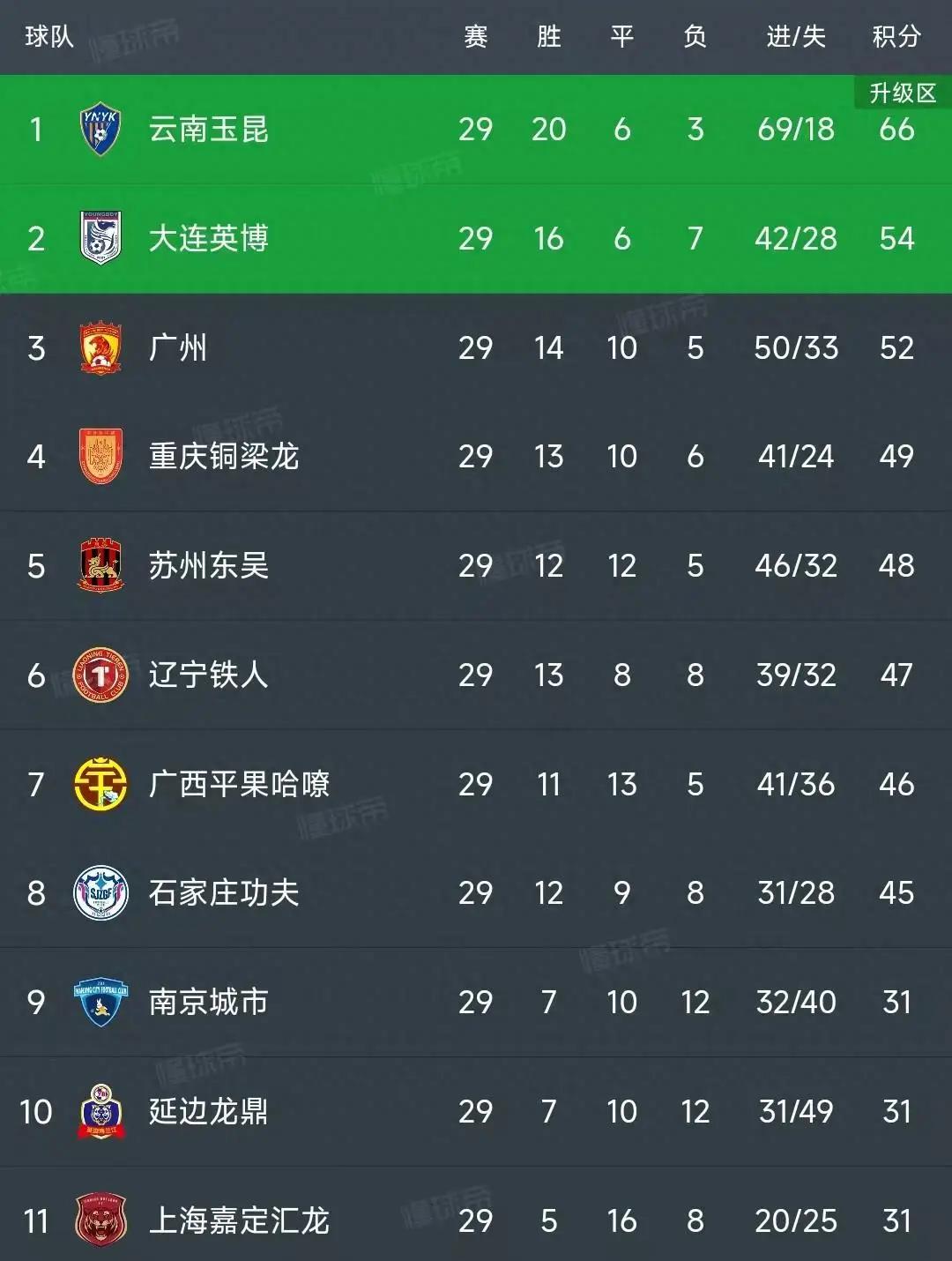The height and width of the screenshot is (1261, 952).
Task: Open the 大连英博 team name link
Action: (208, 238)
